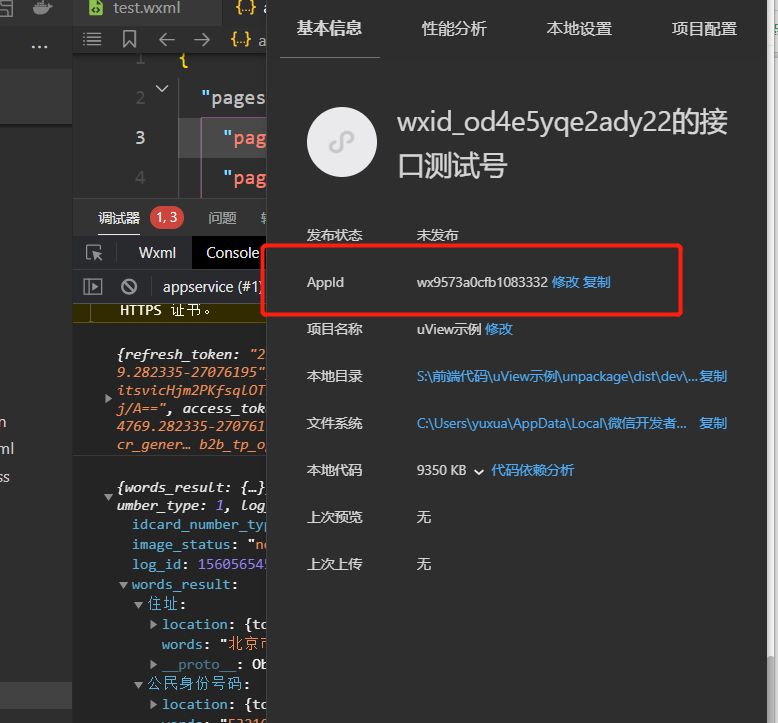Collapse the fold chevron at code line 2
Image resolution: width=778 pixels, height=723 pixels.
tap(162, 88)
